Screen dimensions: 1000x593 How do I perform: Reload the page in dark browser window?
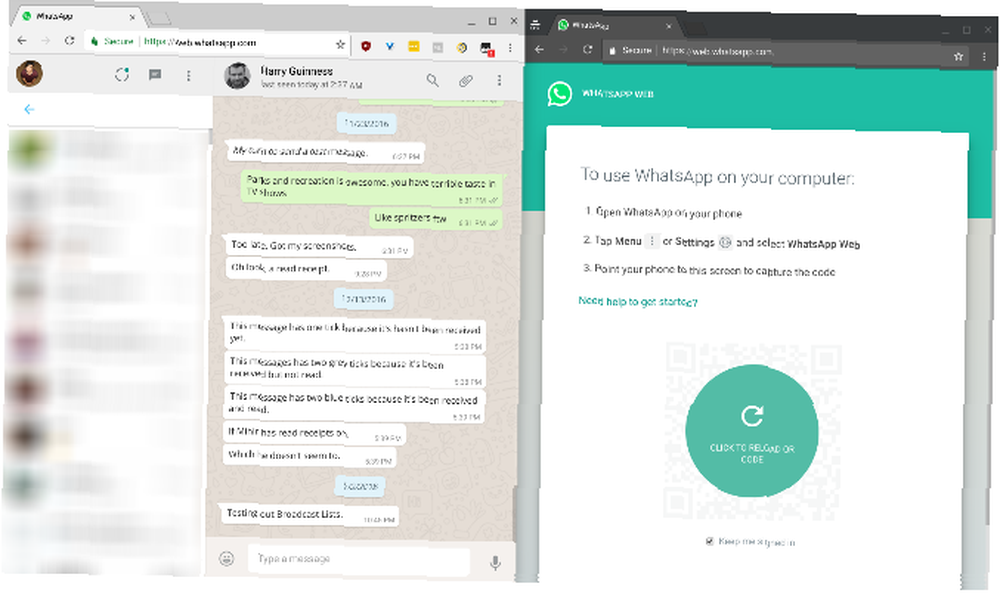pyautogui.click(x=587, y=50)
